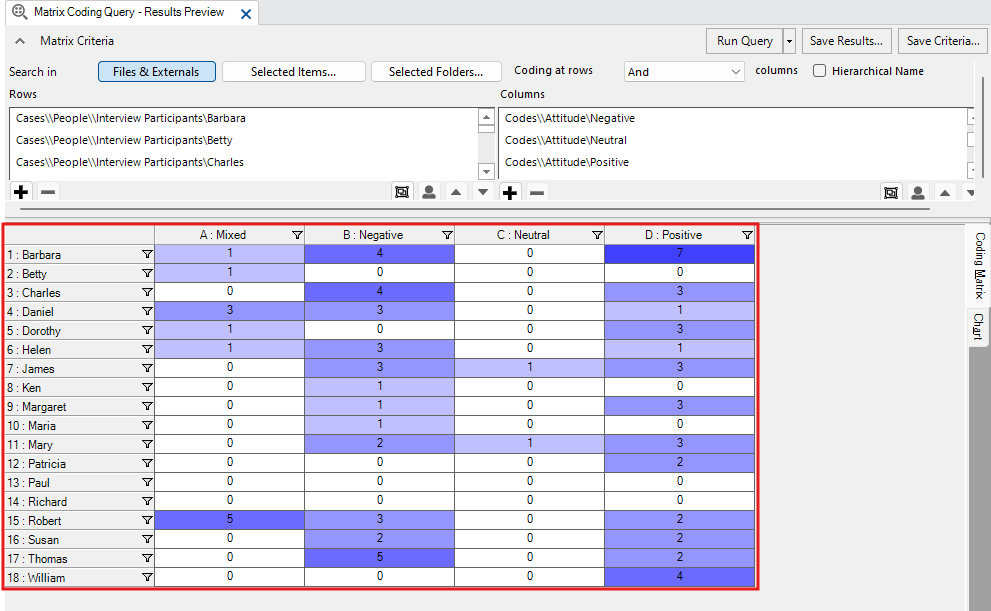Toggle the Hierarchical Name checkbox
Screen dimensions: 991x611
pyautogui.click(x=819, y=71)
